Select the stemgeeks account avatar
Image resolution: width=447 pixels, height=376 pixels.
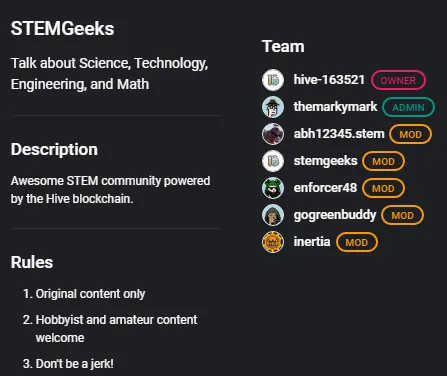273,161
